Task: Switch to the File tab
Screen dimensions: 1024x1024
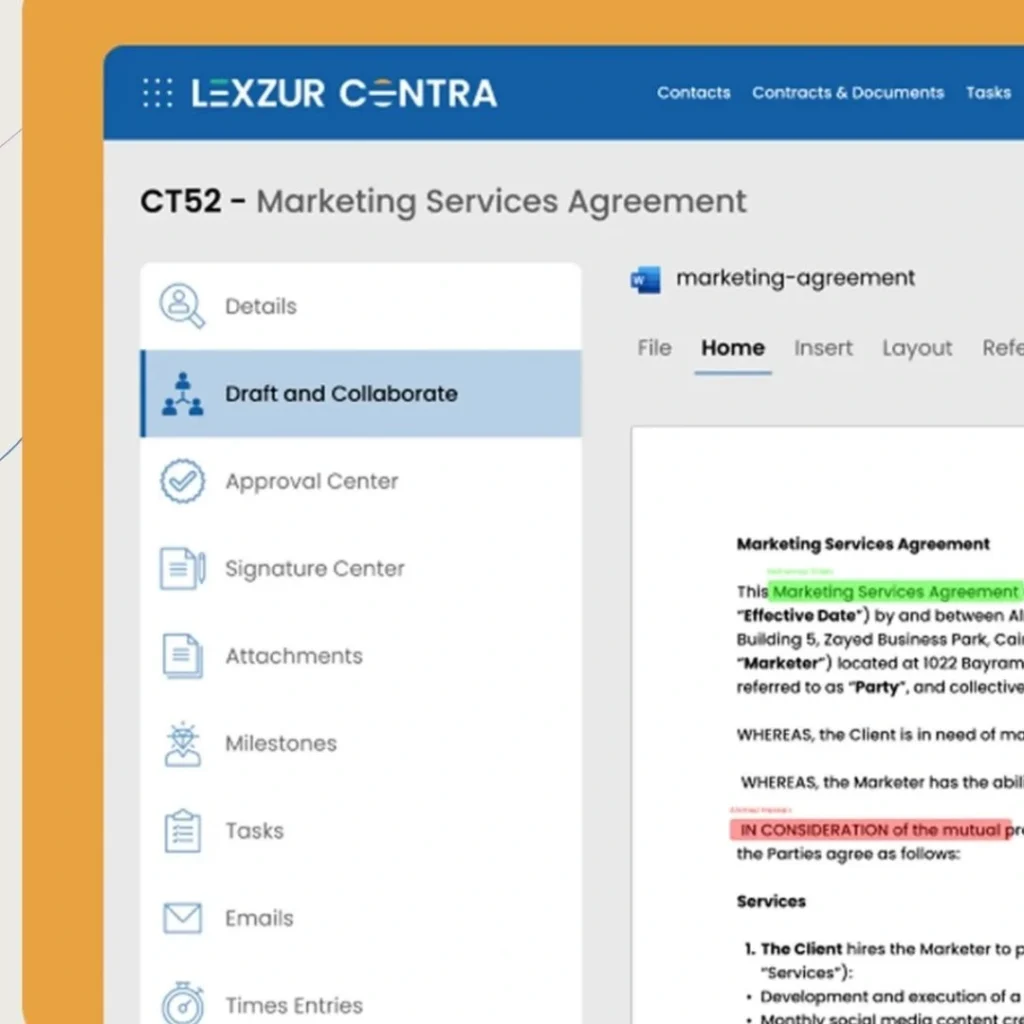Action: pyautogui.click(x=654, y=348)
